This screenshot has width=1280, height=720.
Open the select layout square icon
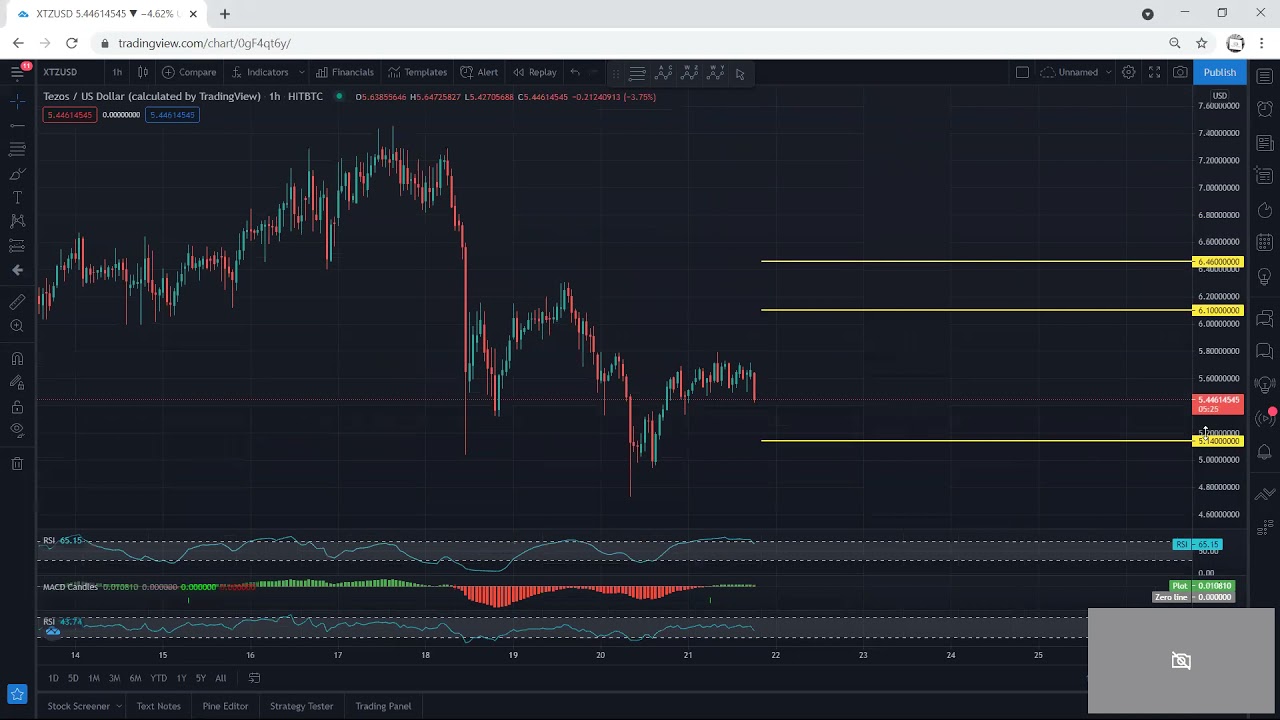coord(1022,72)
